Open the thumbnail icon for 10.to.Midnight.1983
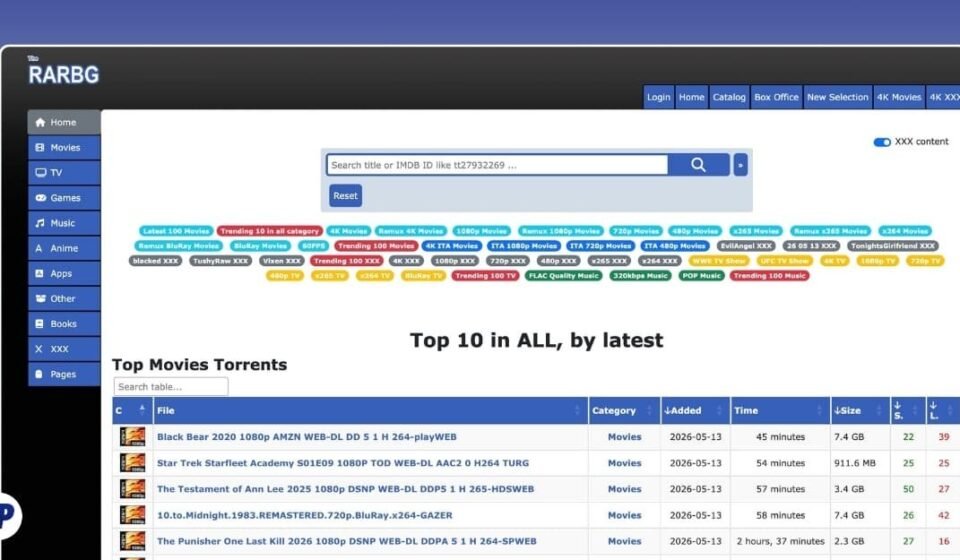 [x=132, y=515]
